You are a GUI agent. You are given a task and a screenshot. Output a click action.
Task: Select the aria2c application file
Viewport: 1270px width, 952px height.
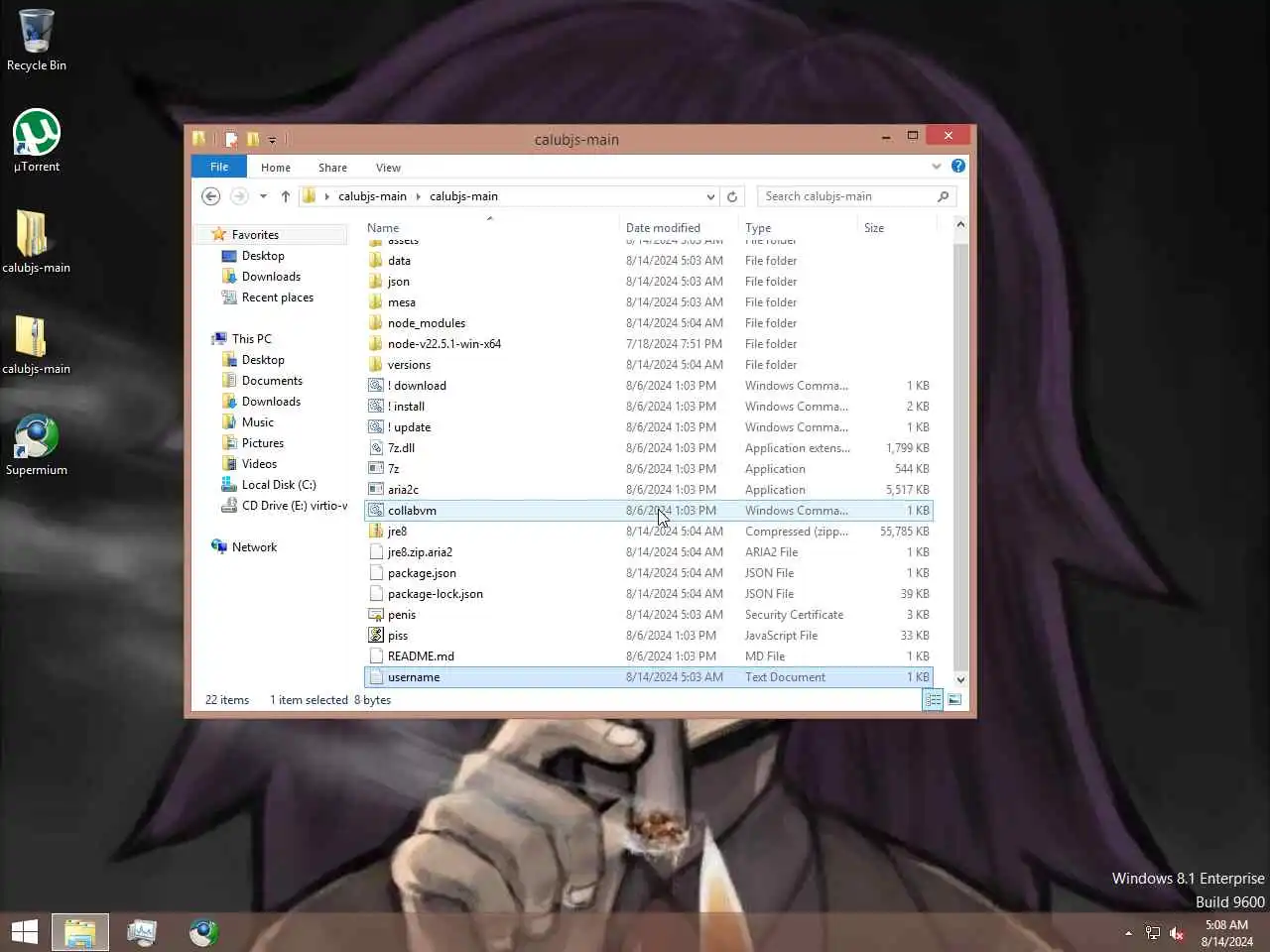coord(649,490)
